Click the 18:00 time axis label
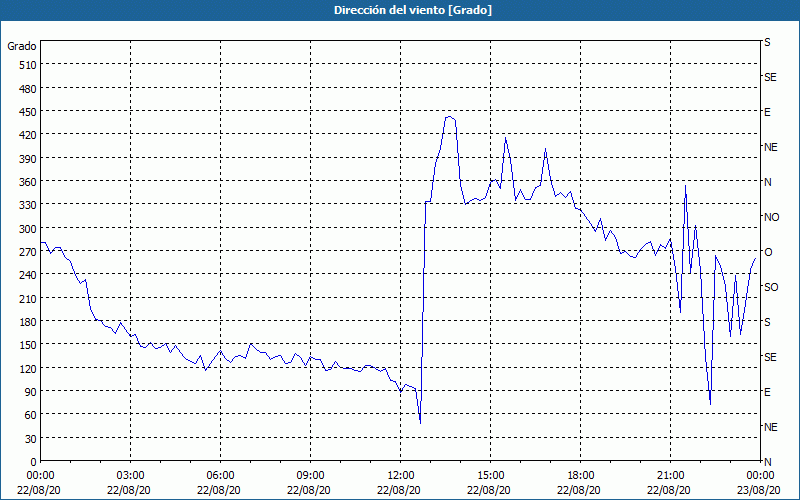The image size is (800, 500). click(x=581, y=476)
